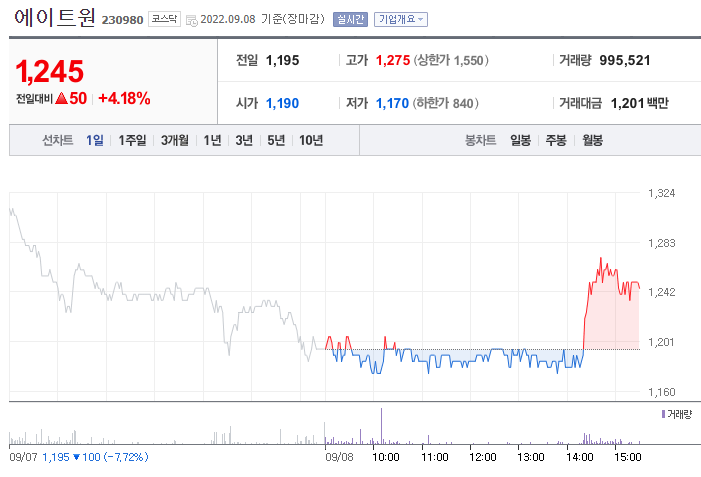Image resolution: width=701 pixels, height=477 pixels.
Task: Click the tallest purple volume bar
Action: pos(381,426)
